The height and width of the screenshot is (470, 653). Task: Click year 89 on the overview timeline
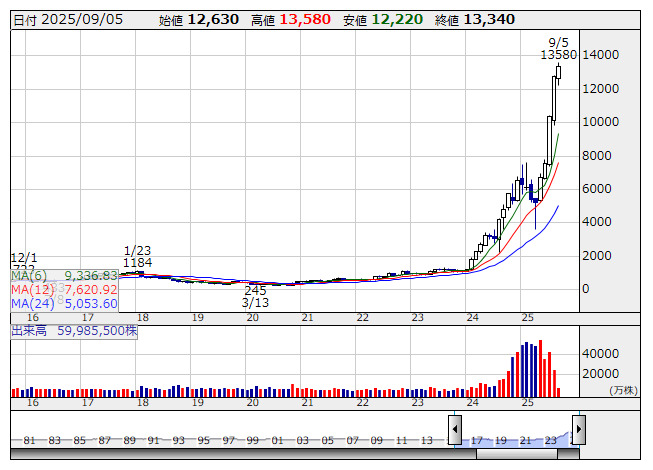click(129, 440)
